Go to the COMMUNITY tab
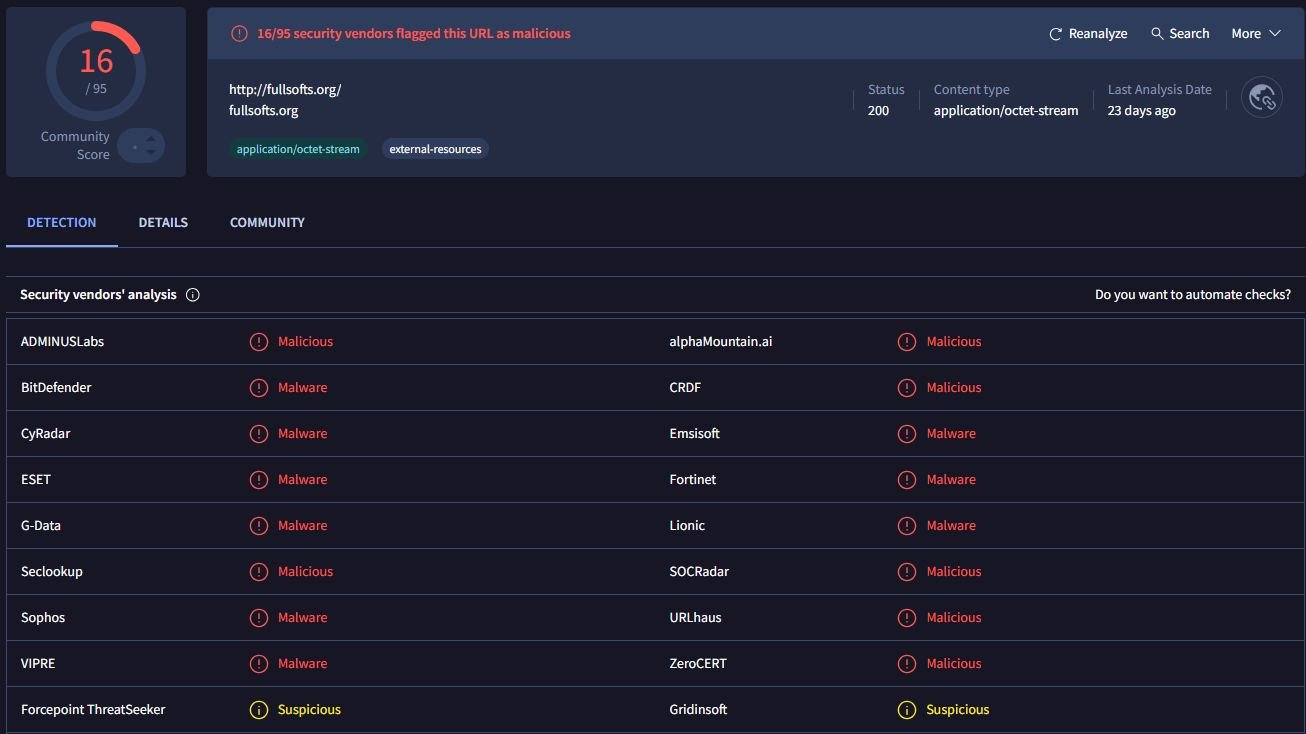The image size is (1306, 734). click(267, 222)
